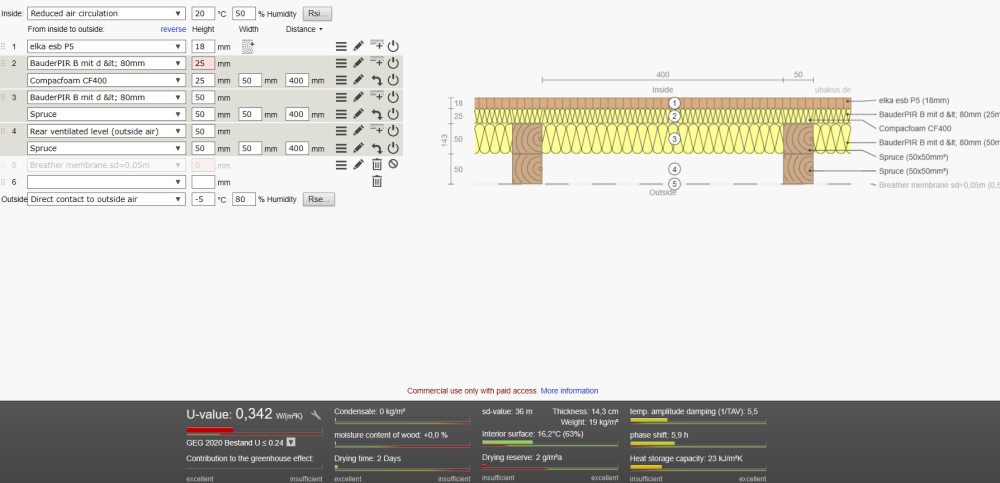1000x483 pixels.
Task: Open the options menu for the Breather membrane row
Action: (x=341, y=165)
